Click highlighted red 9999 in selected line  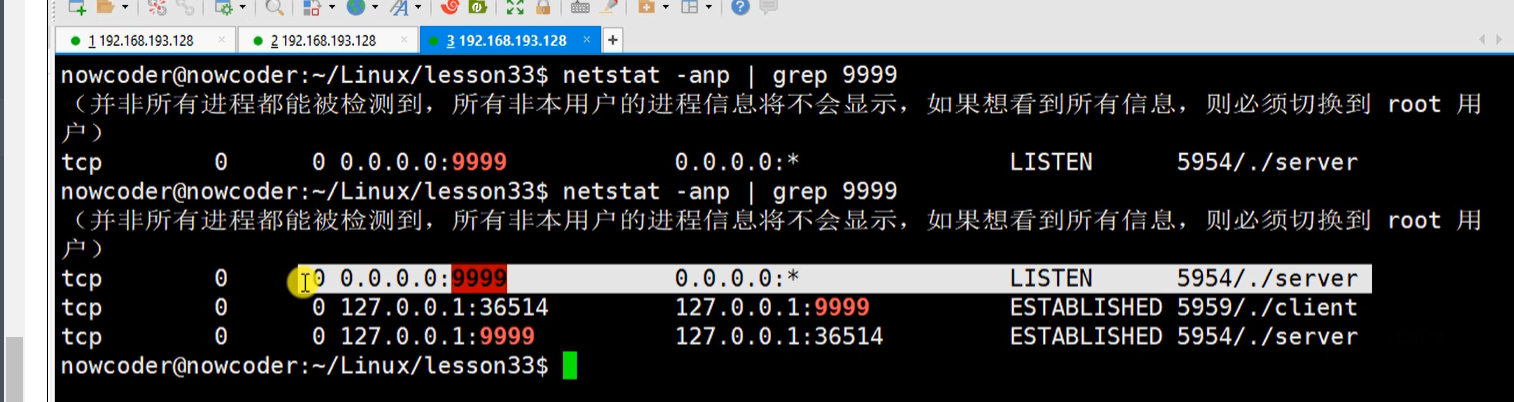(479, 278)
